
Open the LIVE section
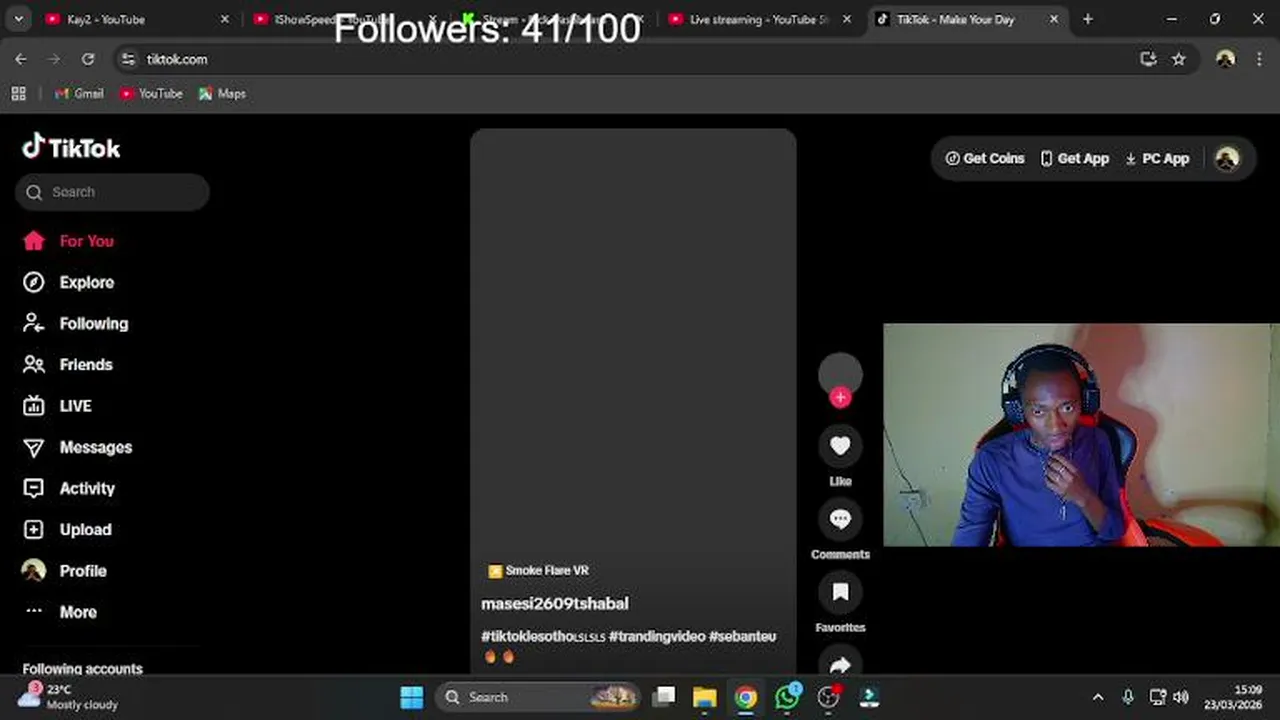(57, 406)
